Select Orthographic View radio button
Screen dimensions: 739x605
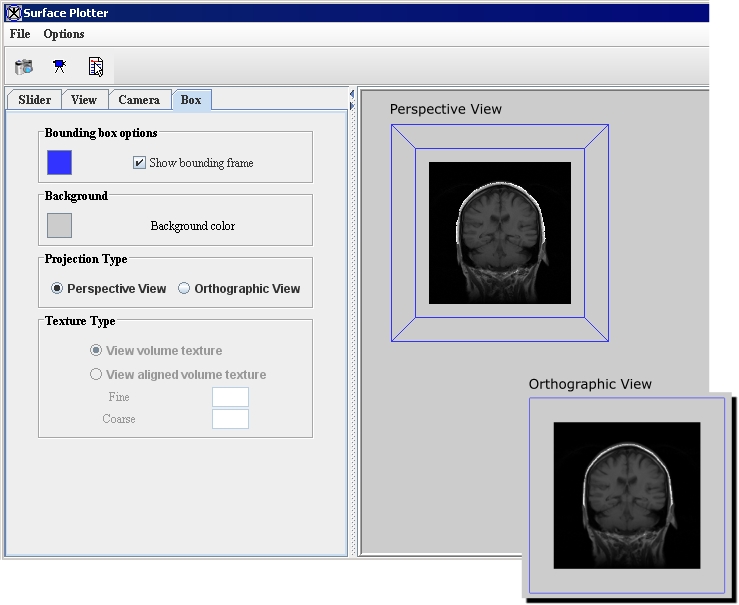click(184, 288)
